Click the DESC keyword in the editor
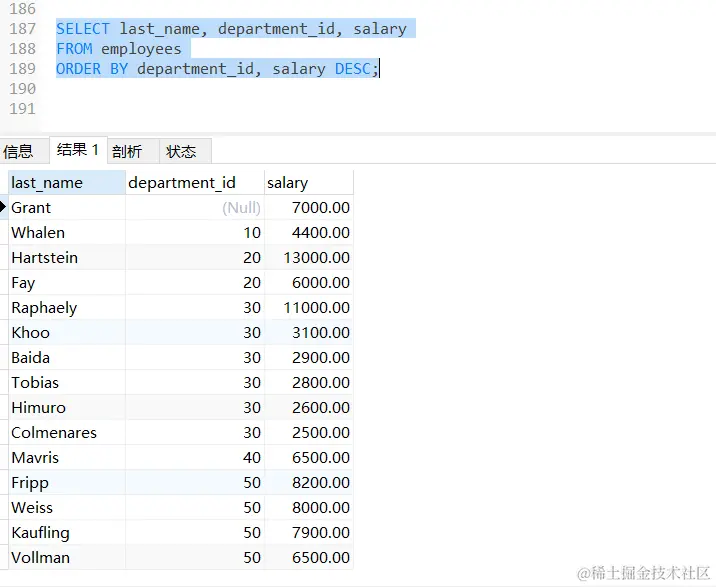 coord(353,69)
